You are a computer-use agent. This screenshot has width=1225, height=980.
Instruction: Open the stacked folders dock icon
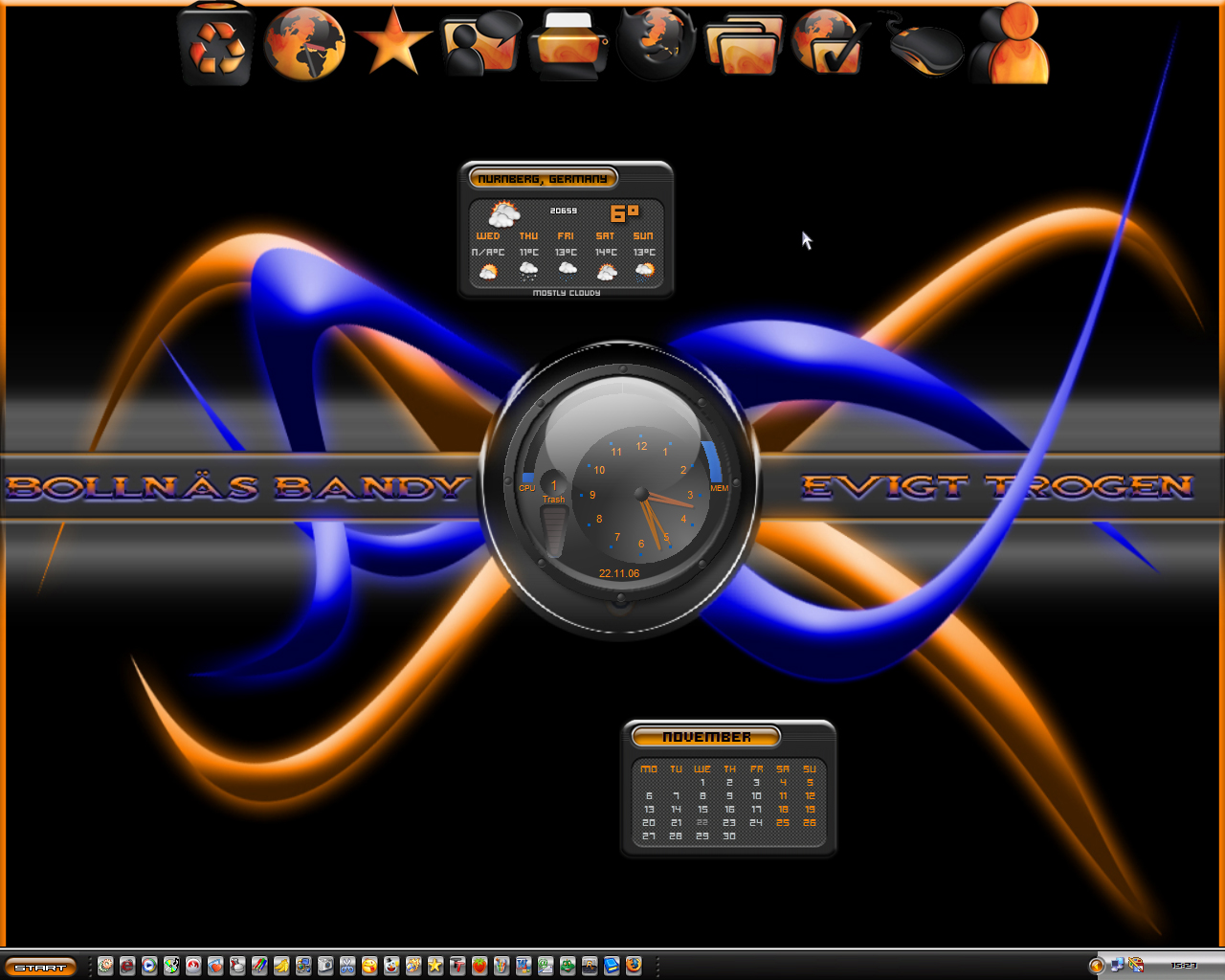744,45
